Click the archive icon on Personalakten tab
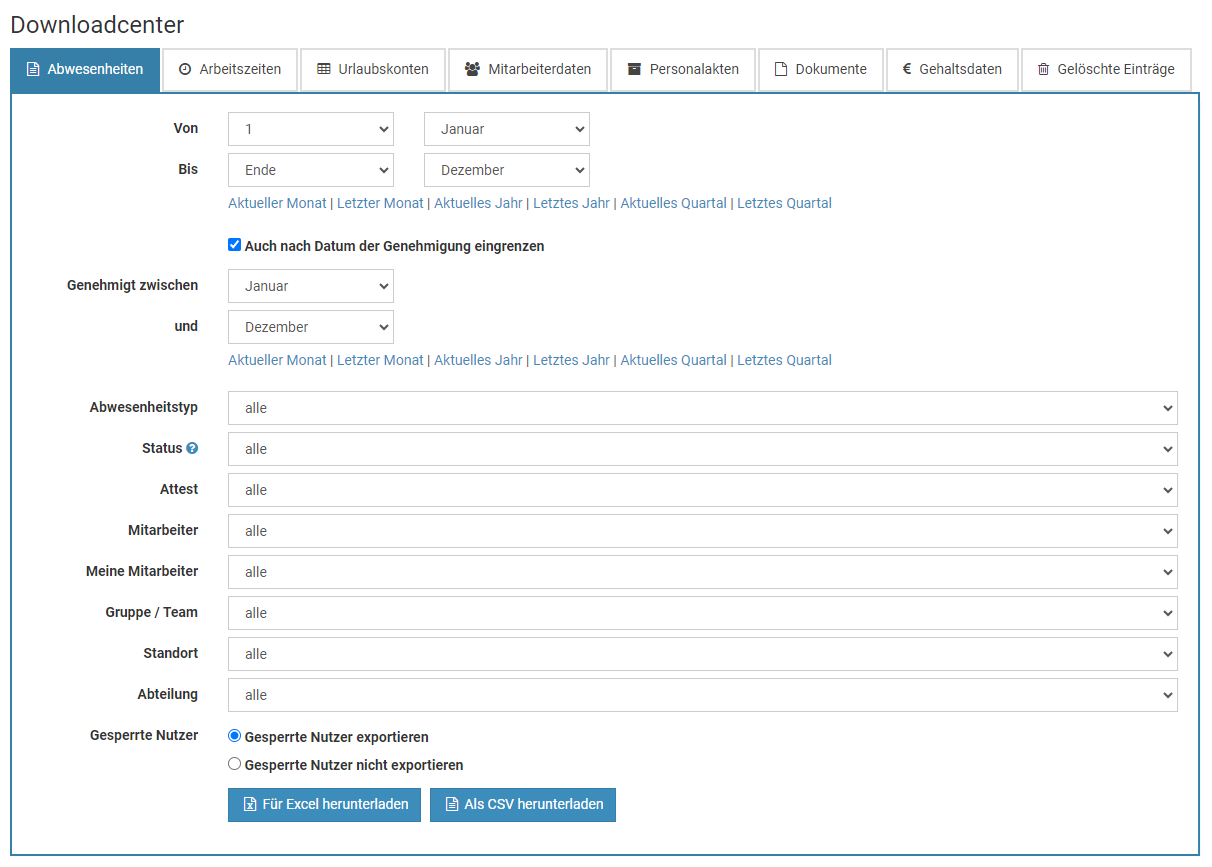1212x867 pixels. [x=634, y=70]
